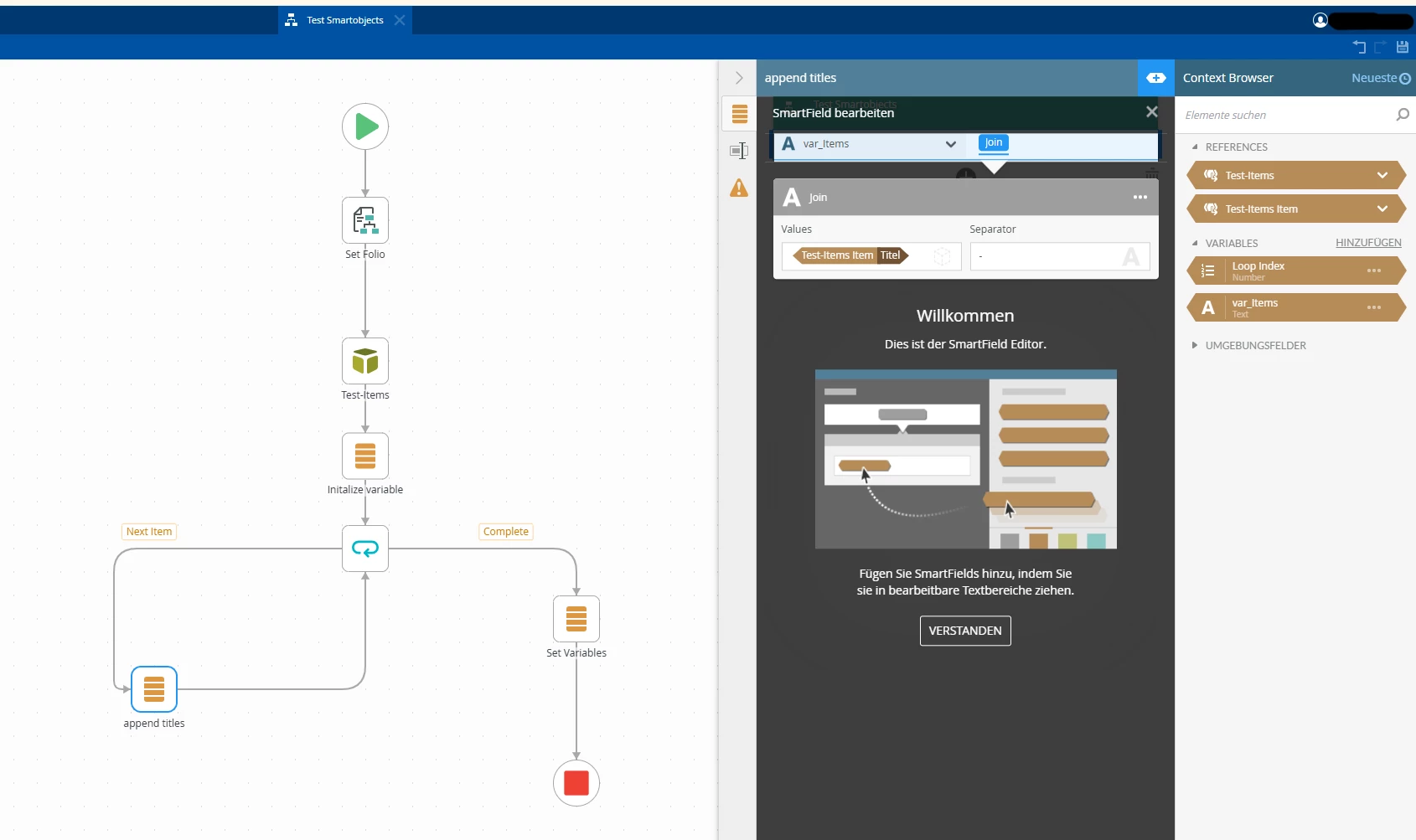Click the red End step icon
1416x840 pixels.
(576, 783)
